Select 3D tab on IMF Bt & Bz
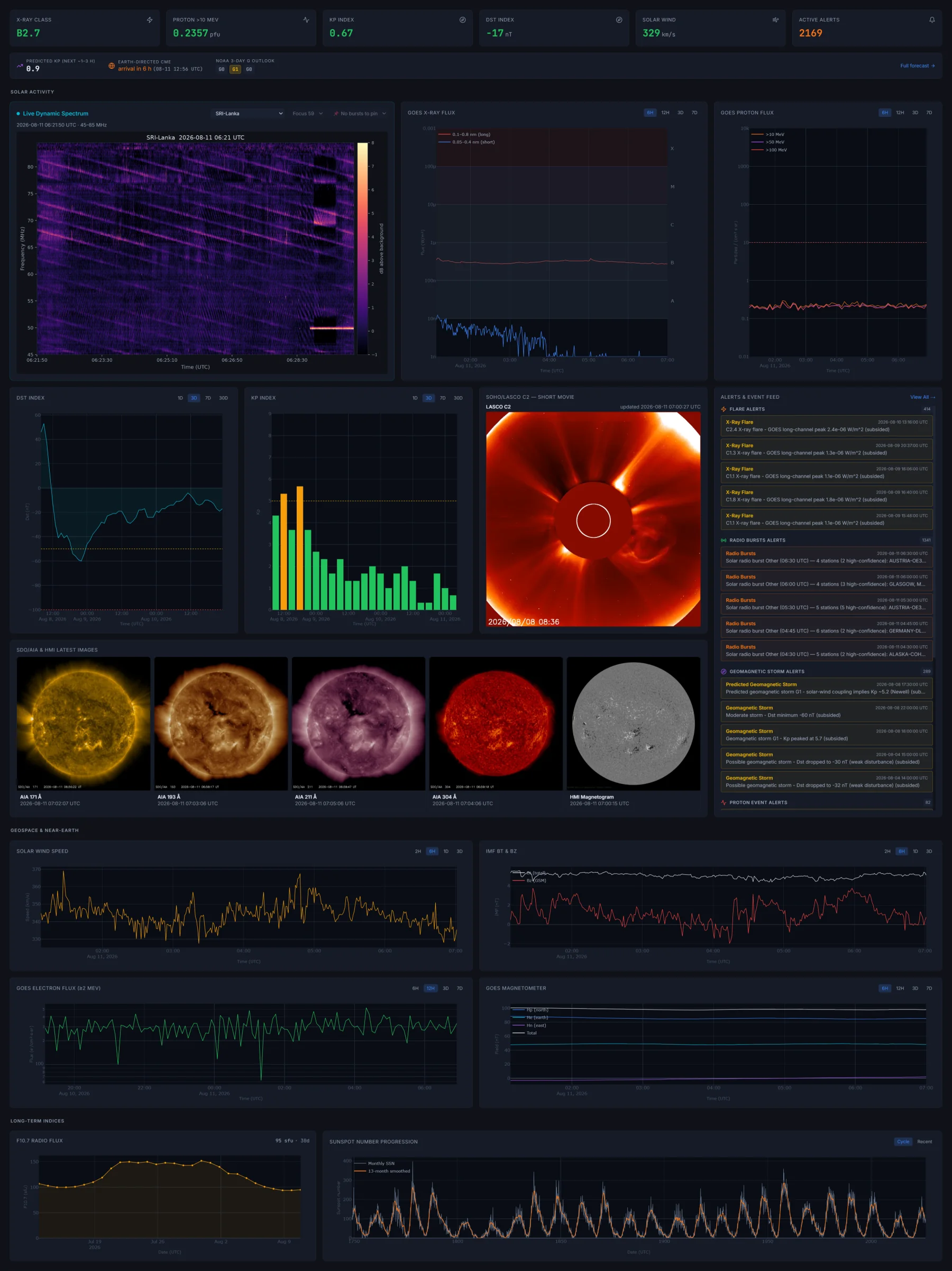Image resolution: width=952 pixels, height=1271 pixels. pos(929,852)
